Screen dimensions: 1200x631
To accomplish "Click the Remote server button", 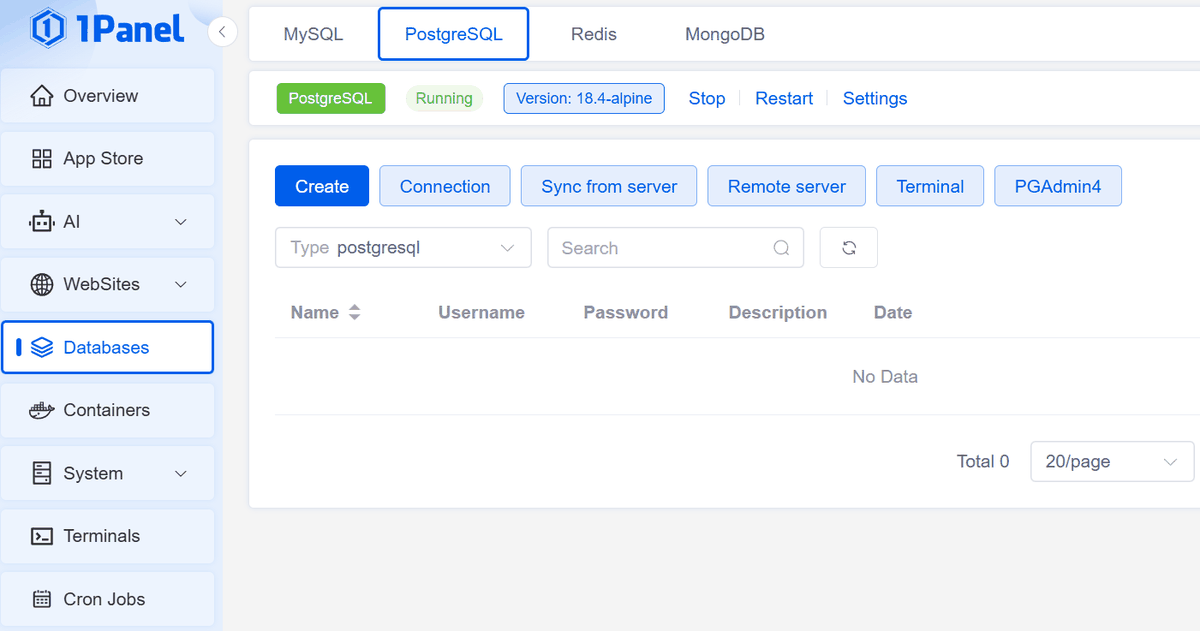I will click(x=787, y=186).
